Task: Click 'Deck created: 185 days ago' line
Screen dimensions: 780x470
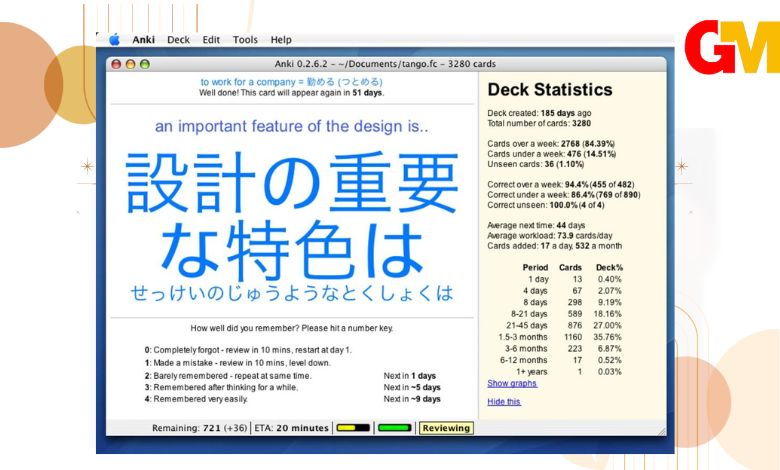Action: (539, 113)
